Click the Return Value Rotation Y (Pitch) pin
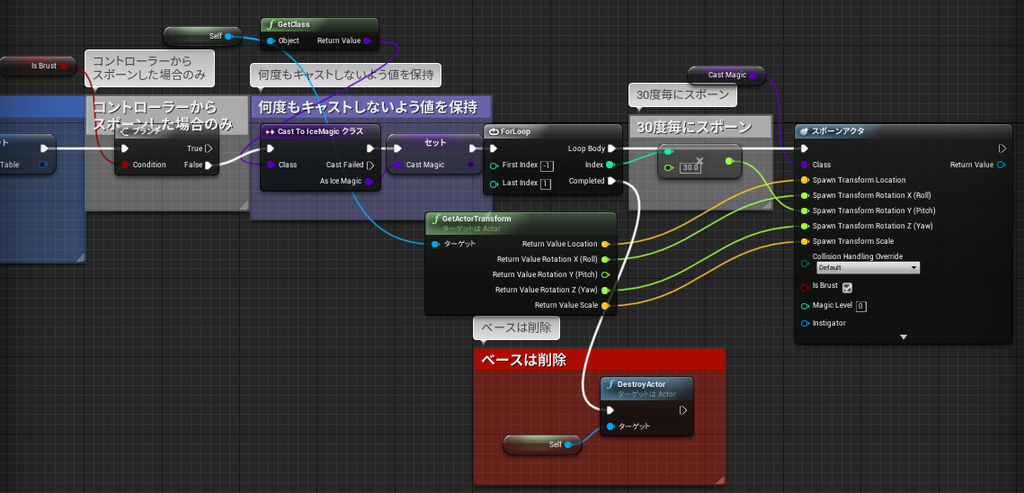 (x=605, y=274)
